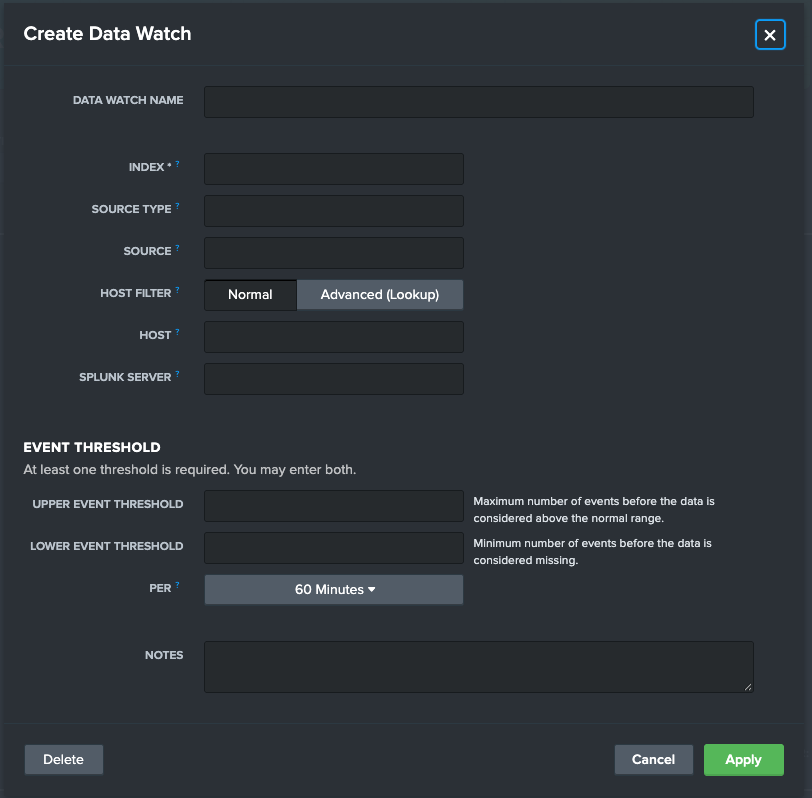This screenshot has height=798, width=812.
Task: Show the help hint beside HOST FILTER
Action: 177,289
